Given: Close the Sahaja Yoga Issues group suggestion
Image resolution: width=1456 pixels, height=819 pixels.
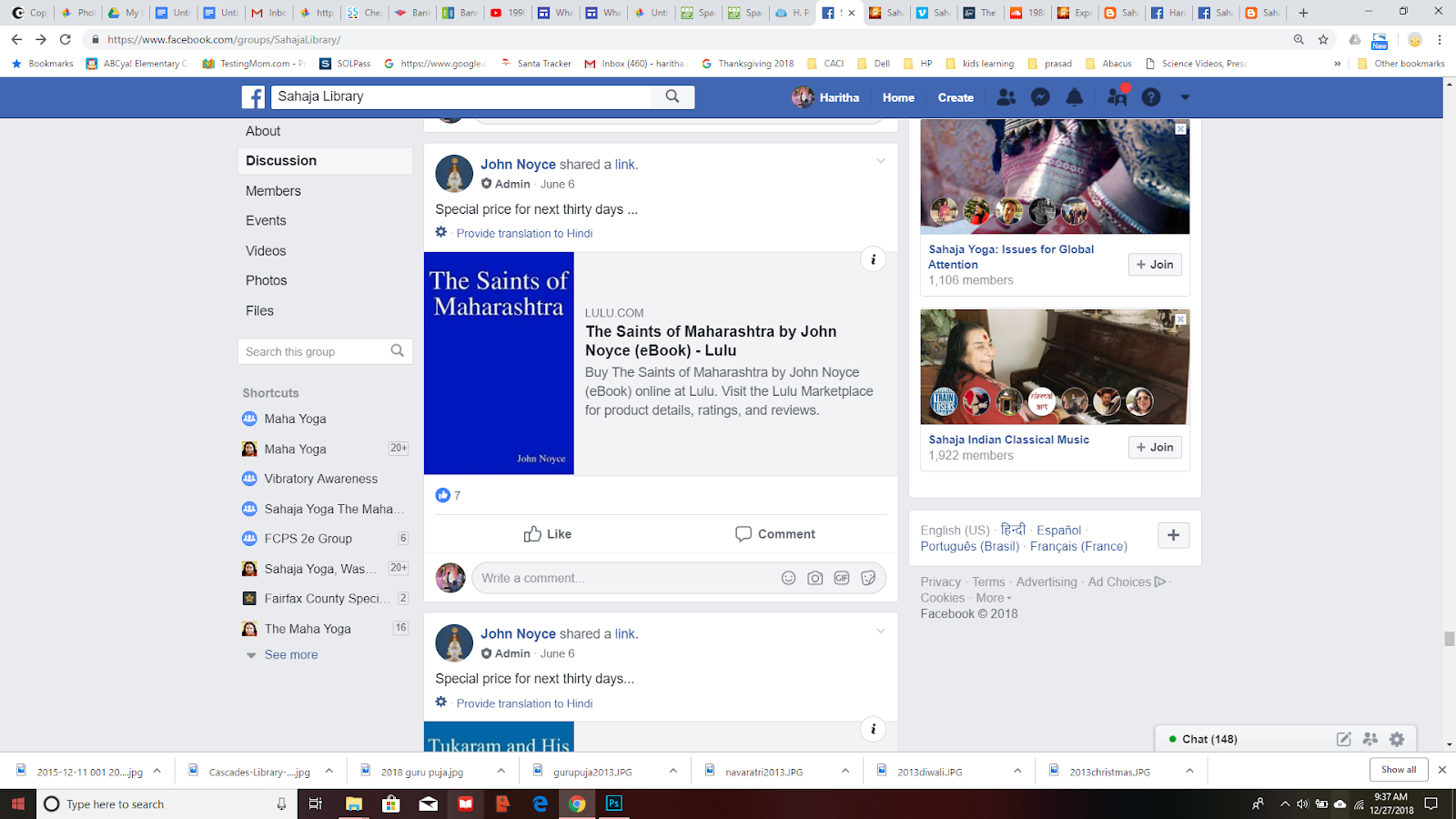Looking at the screenshot, I should pos(1180,129).
